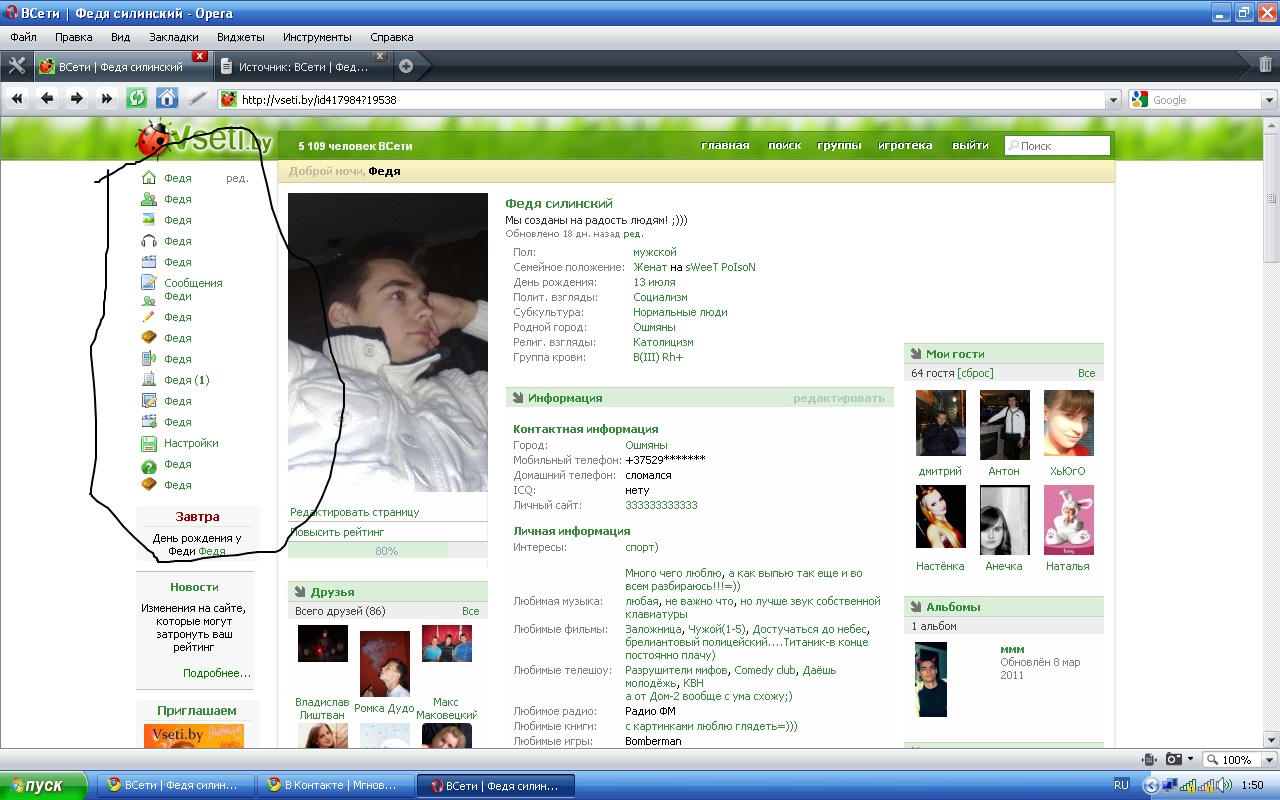Open guest дмитрий's thumbnail

coord(940,423)
